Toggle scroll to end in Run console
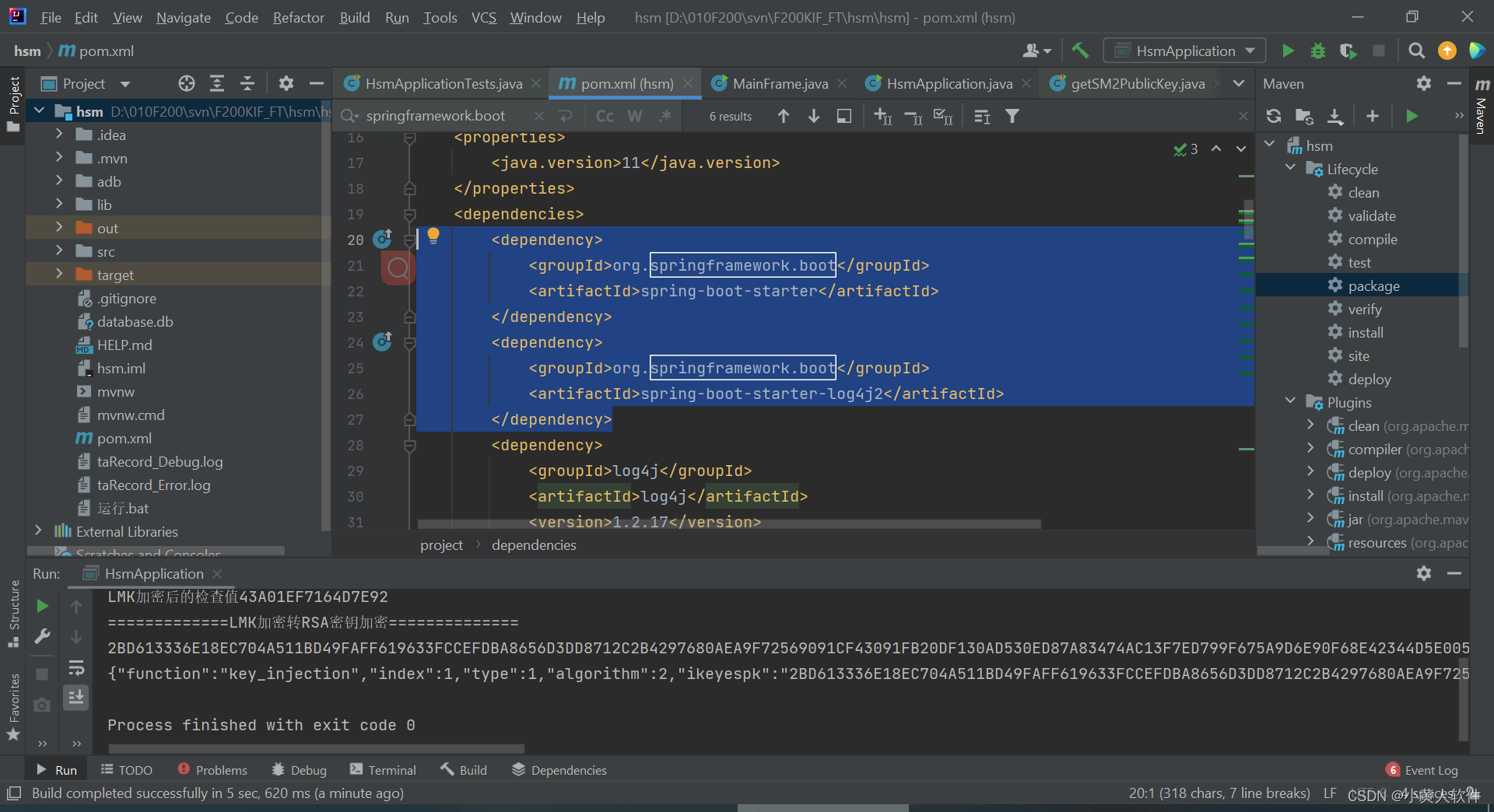The height and width of the screenshot is (812, 1494). point(76,698)
